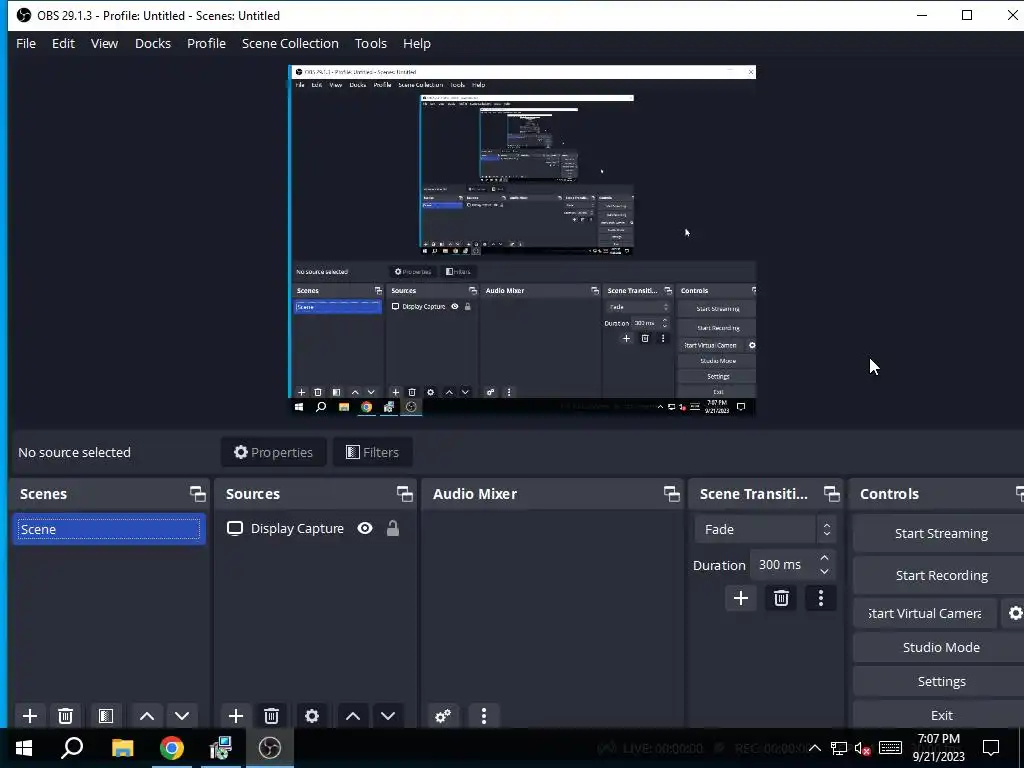This screenshot has width=1024, height=768.
Task: Click Start Virtual Camera button
Action: tap(925, 613)
